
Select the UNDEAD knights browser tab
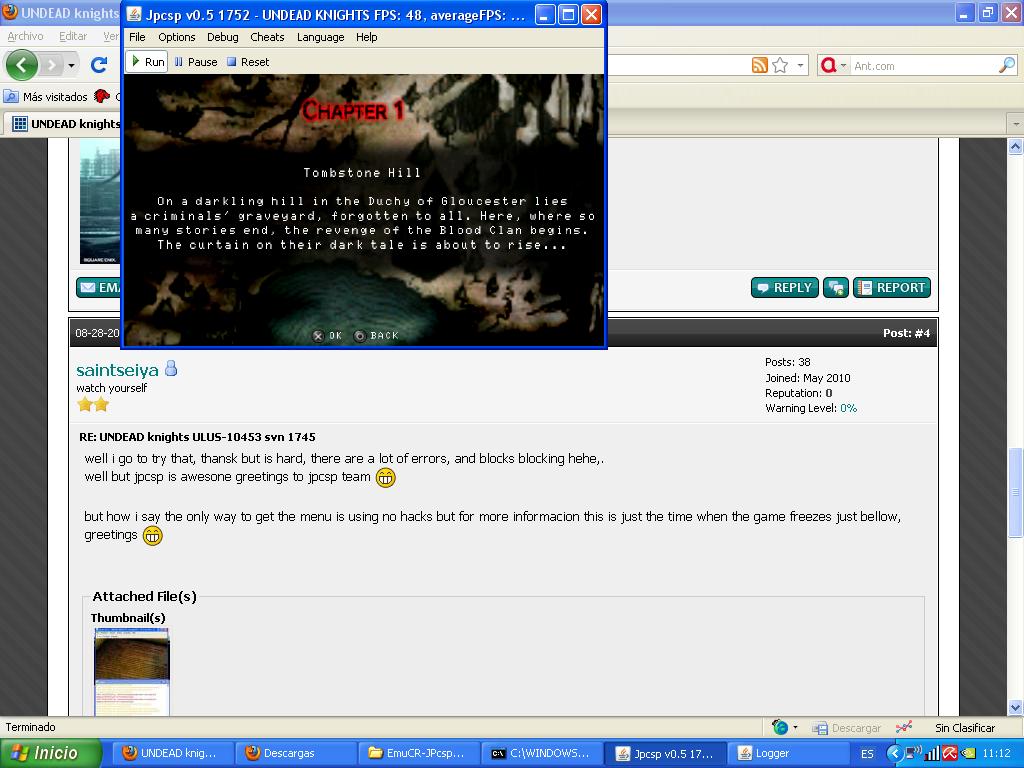pyautogui.click(x=65, y=123)
